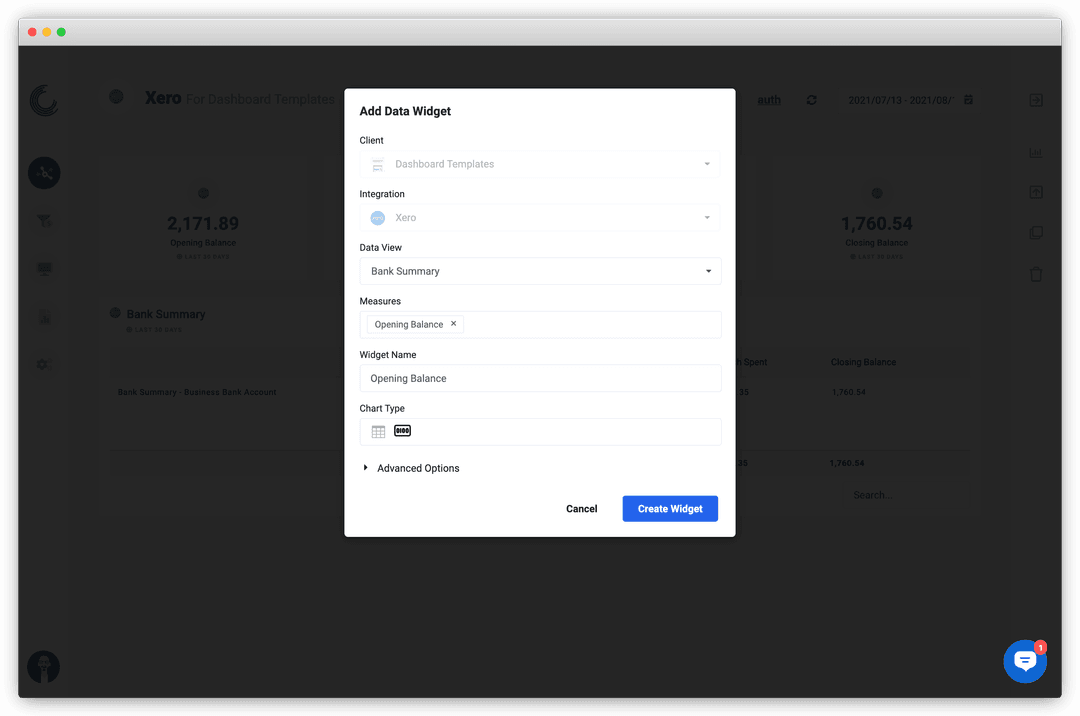Click the 2,171.89 Opening Balance widget
The width and height of the screenshot is (1080, 716).
203,224
